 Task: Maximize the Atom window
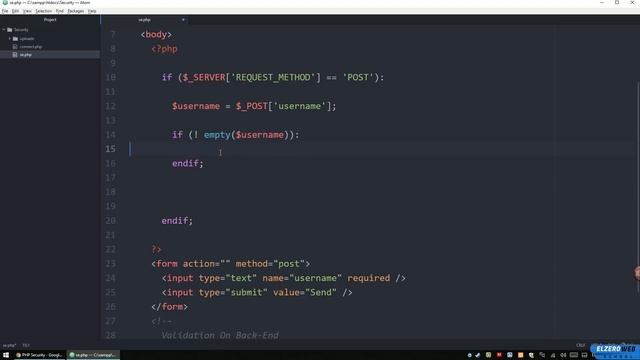click(x=617, y=2)
